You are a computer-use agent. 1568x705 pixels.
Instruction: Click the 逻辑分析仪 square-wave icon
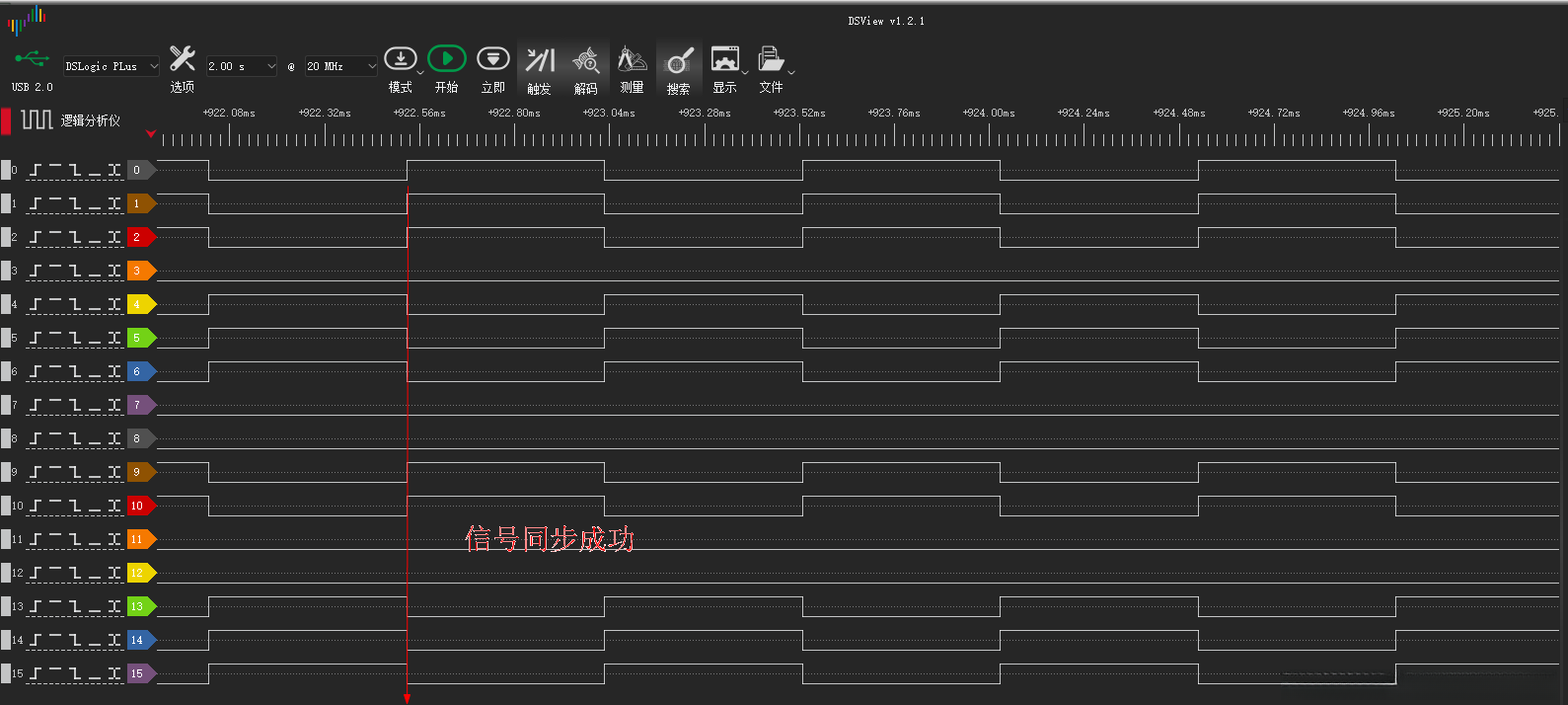[37, 119]
